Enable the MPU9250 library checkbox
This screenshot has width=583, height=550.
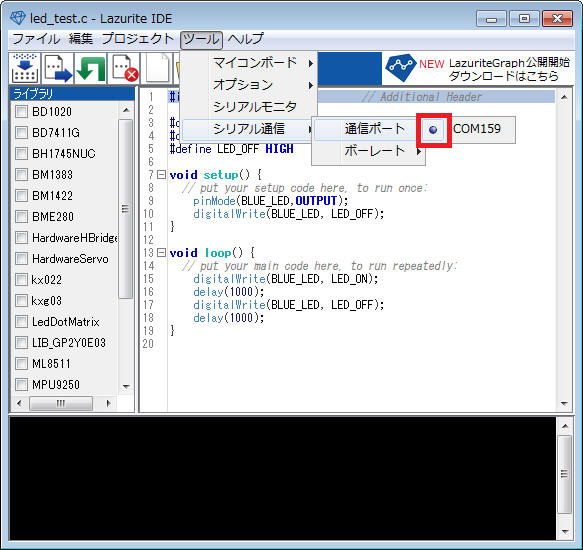[22, 384]
